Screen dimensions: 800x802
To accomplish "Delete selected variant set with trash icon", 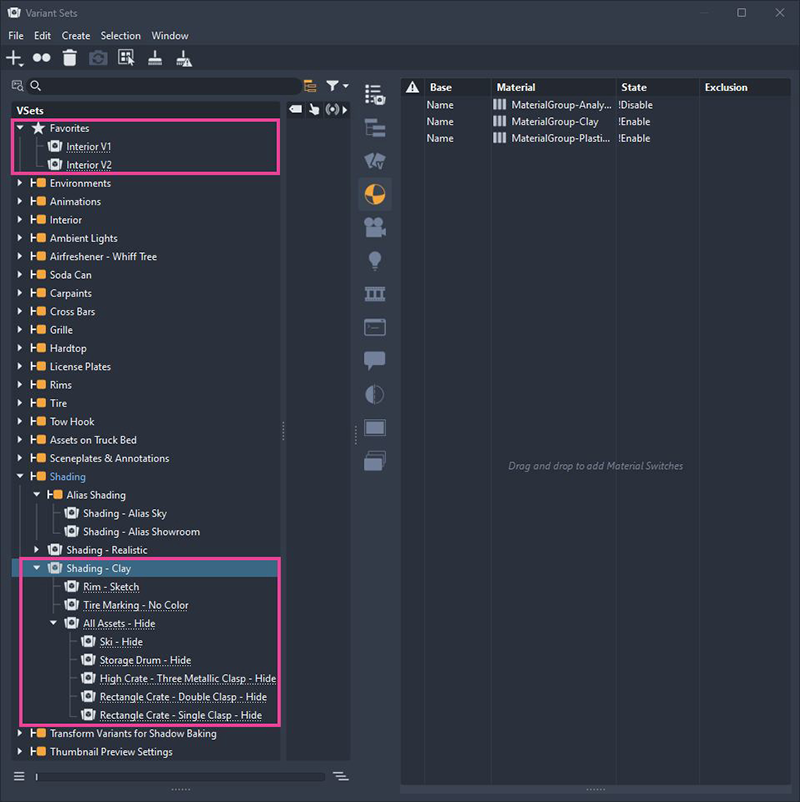I will click(x=70, y=58).
